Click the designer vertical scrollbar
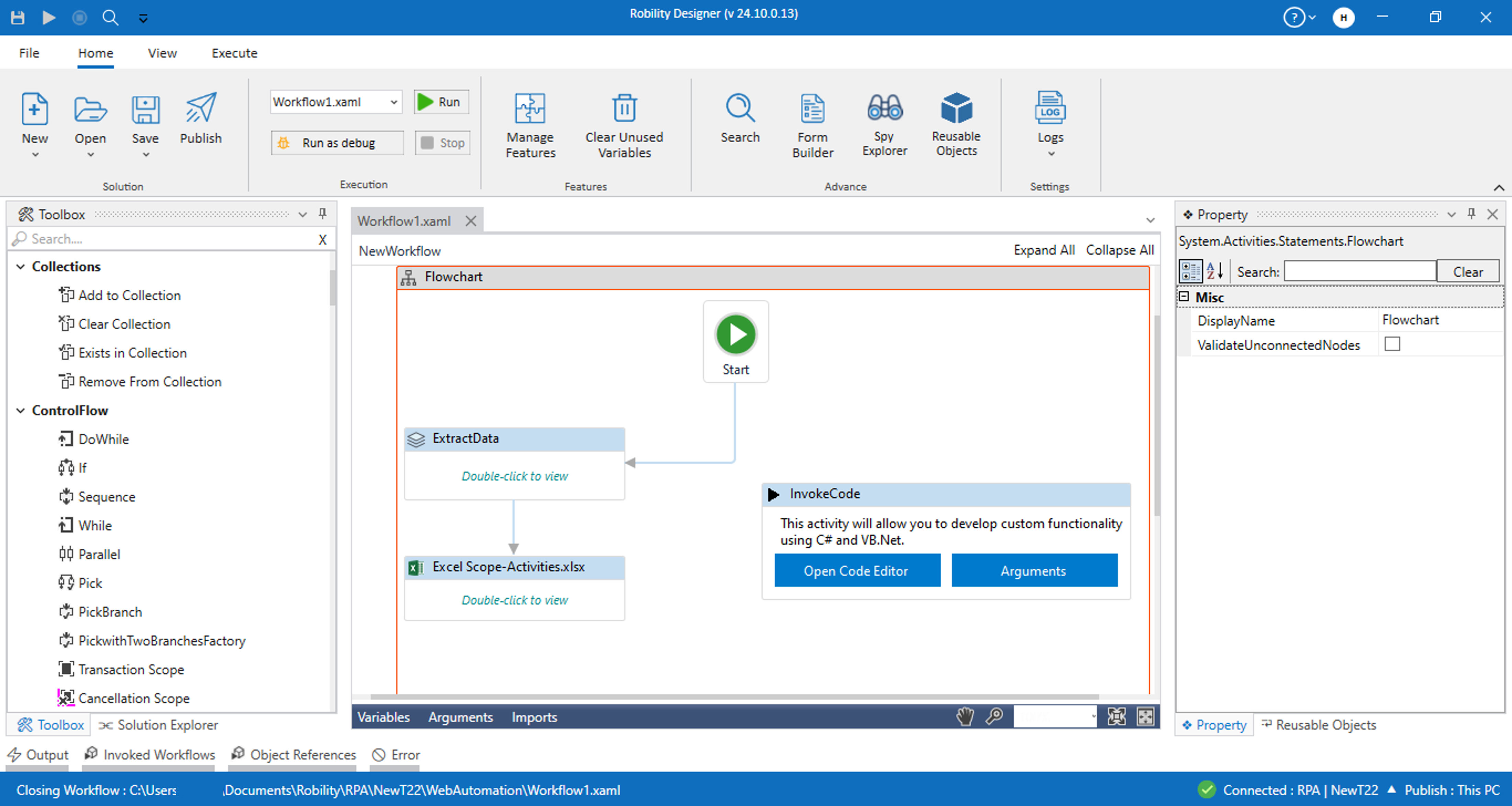Viewport: 1512px width, 806px height. tap(1157, 416)
